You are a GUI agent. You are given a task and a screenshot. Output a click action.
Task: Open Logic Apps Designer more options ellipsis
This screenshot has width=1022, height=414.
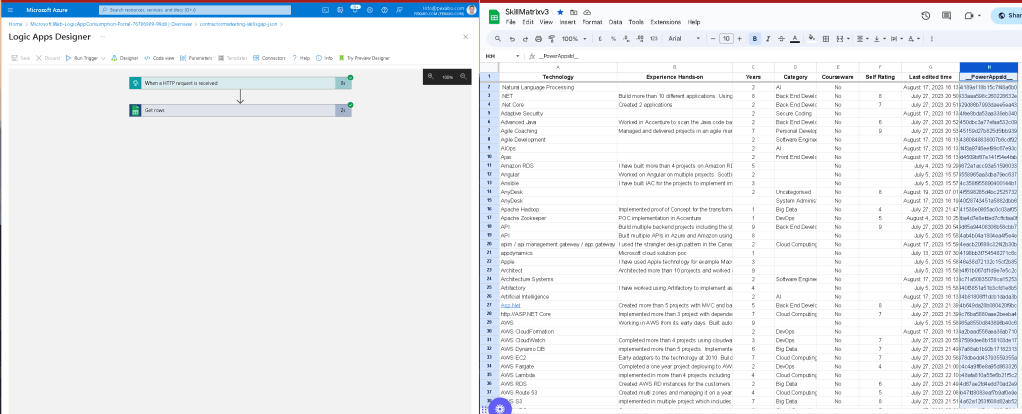[x=102, y=37]
